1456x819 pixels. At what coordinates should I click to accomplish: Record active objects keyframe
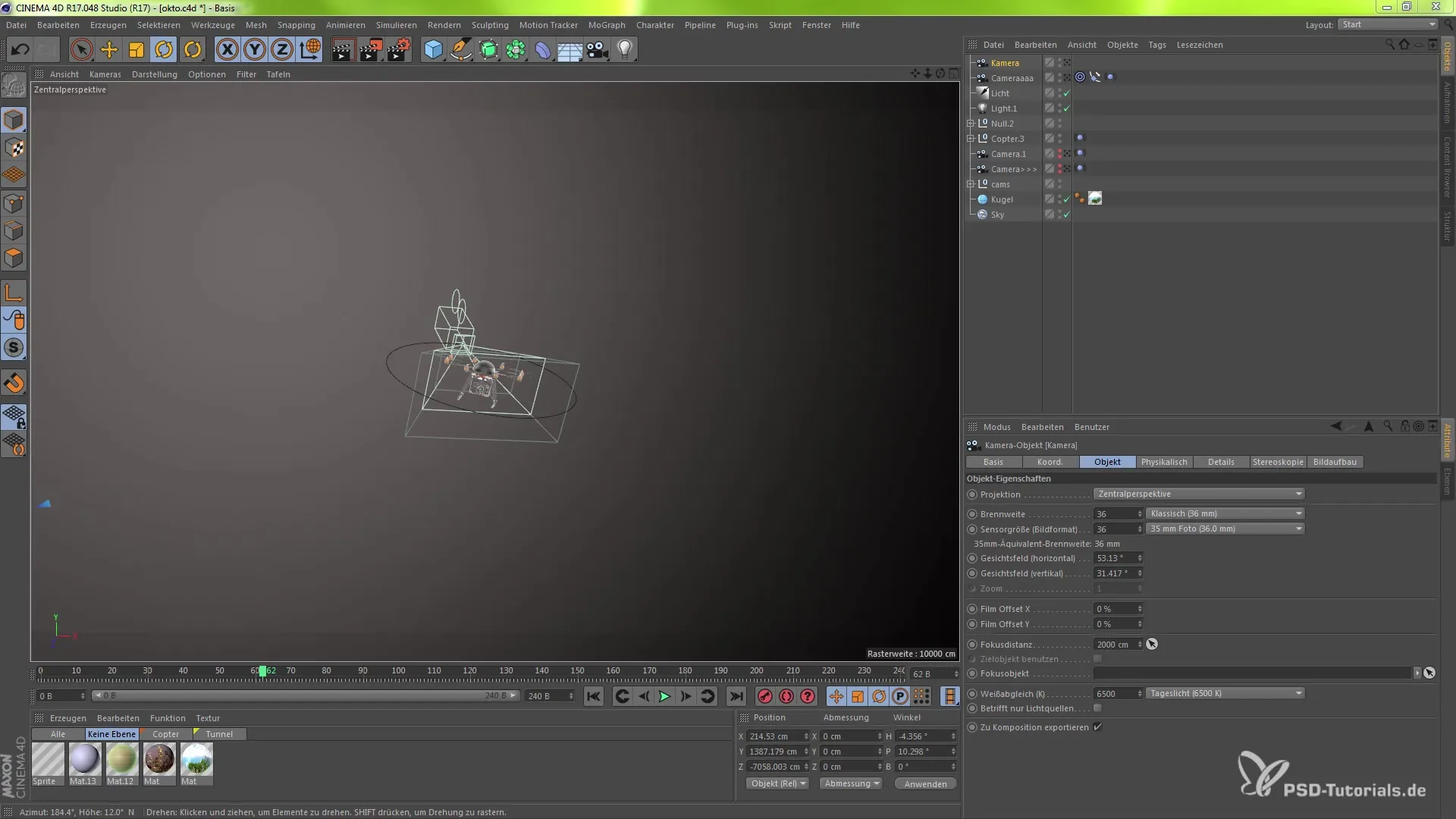tap(765, 696)
